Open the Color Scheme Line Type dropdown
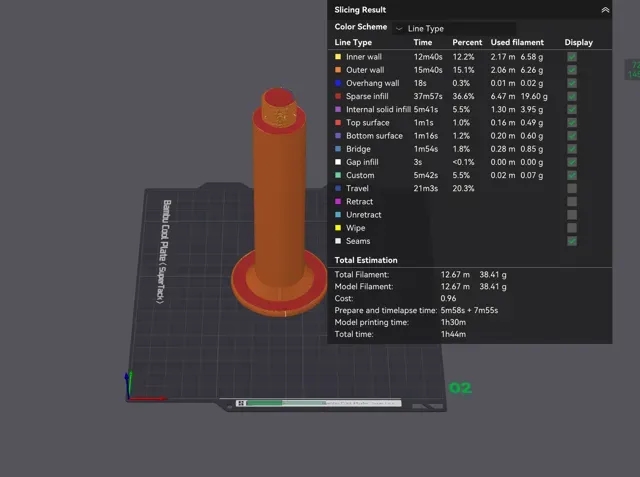This screenshot has width=640, height=477. (454, 29)
